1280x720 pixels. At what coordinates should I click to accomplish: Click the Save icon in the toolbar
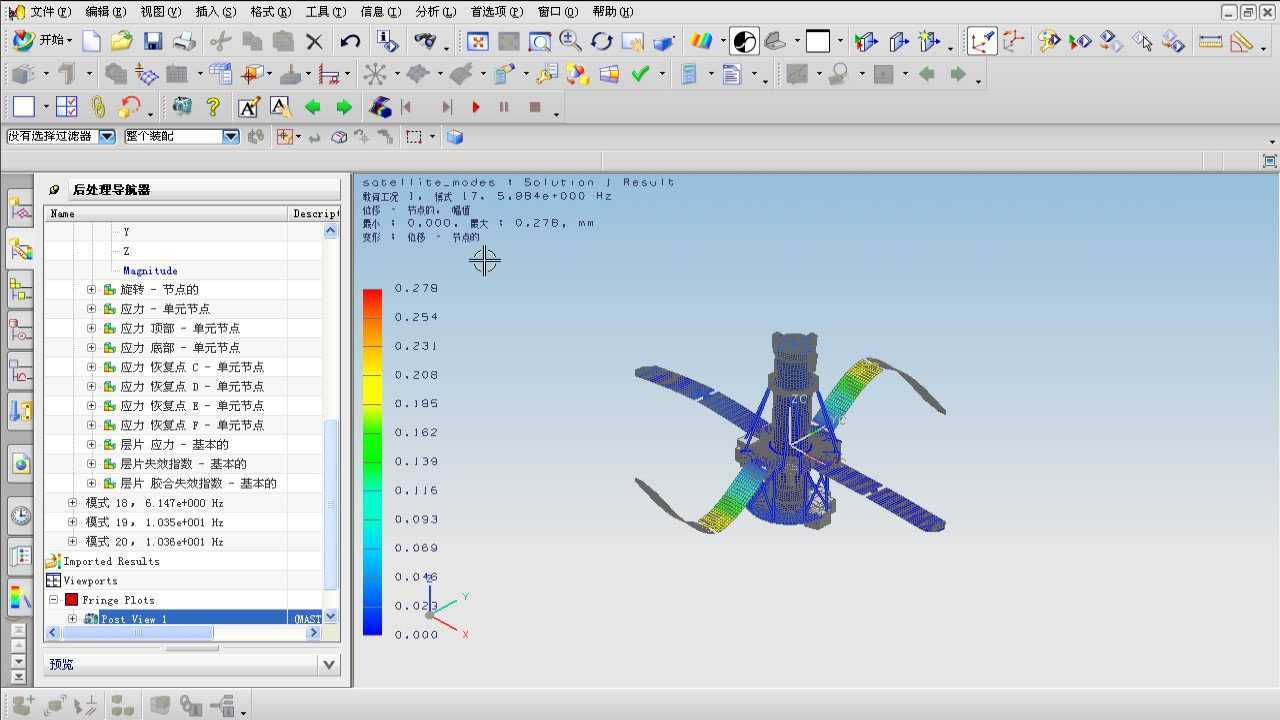tap(152, 41)
